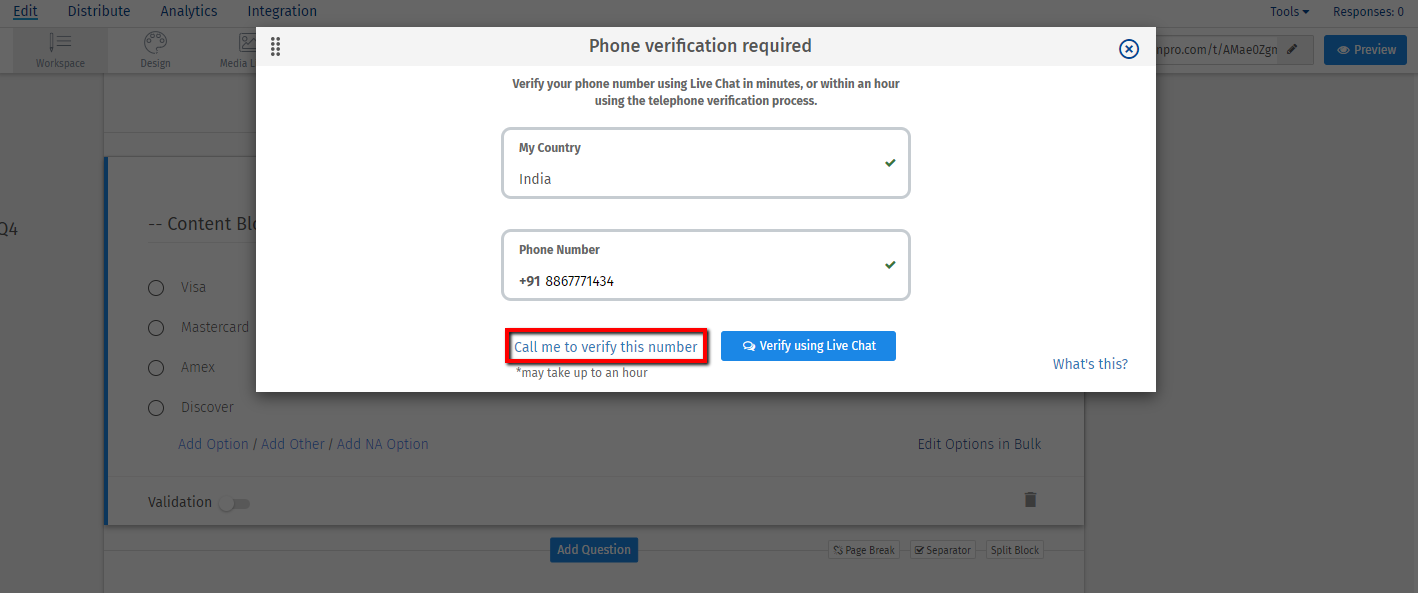Click "Call me to verify this number"
Screen dimensions: 1418x593
606,346
